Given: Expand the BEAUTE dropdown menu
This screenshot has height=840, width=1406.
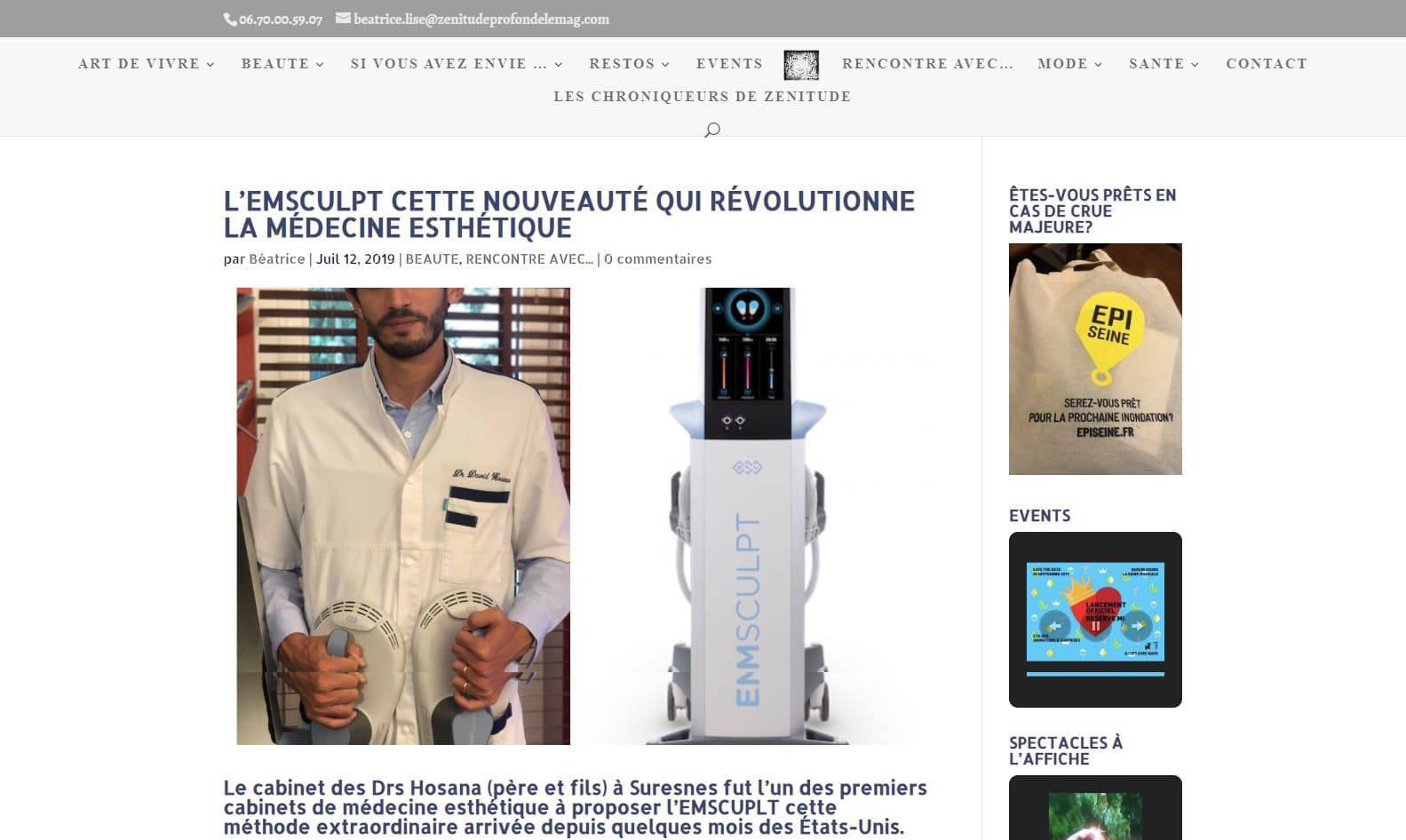Looking at the screenshot, I should 282,64.
